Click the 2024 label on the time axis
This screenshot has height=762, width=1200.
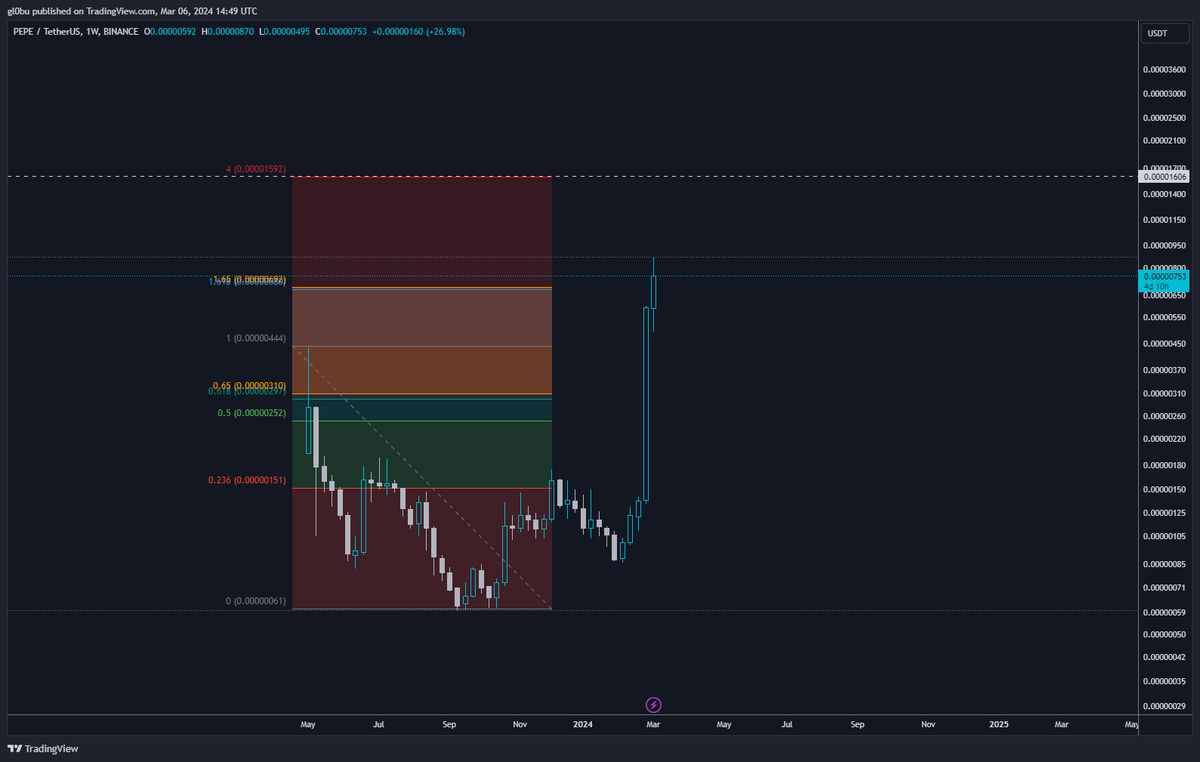point(582,723)
